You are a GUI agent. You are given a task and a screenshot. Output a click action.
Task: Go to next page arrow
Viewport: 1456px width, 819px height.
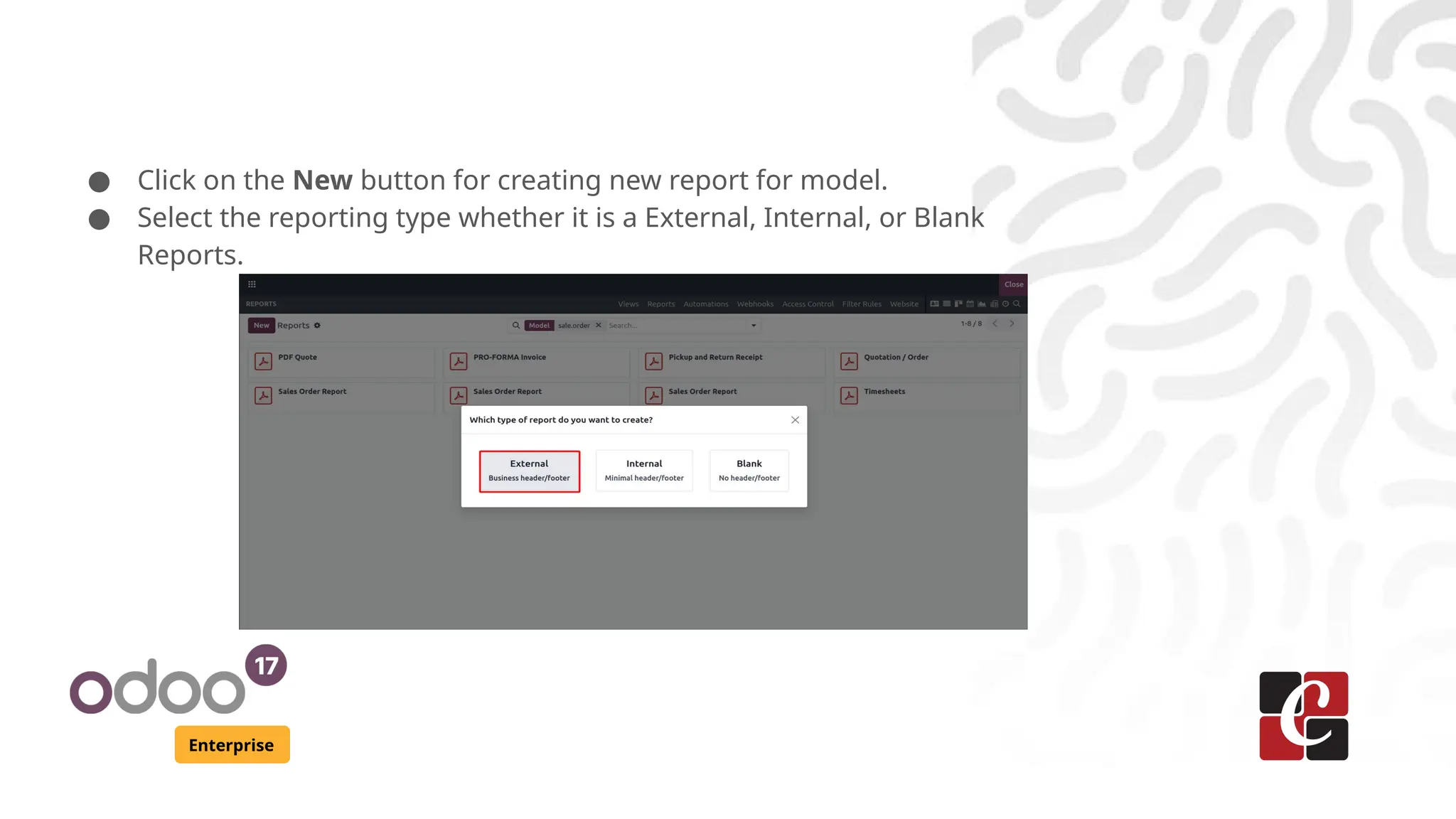tap(1012, 323)
